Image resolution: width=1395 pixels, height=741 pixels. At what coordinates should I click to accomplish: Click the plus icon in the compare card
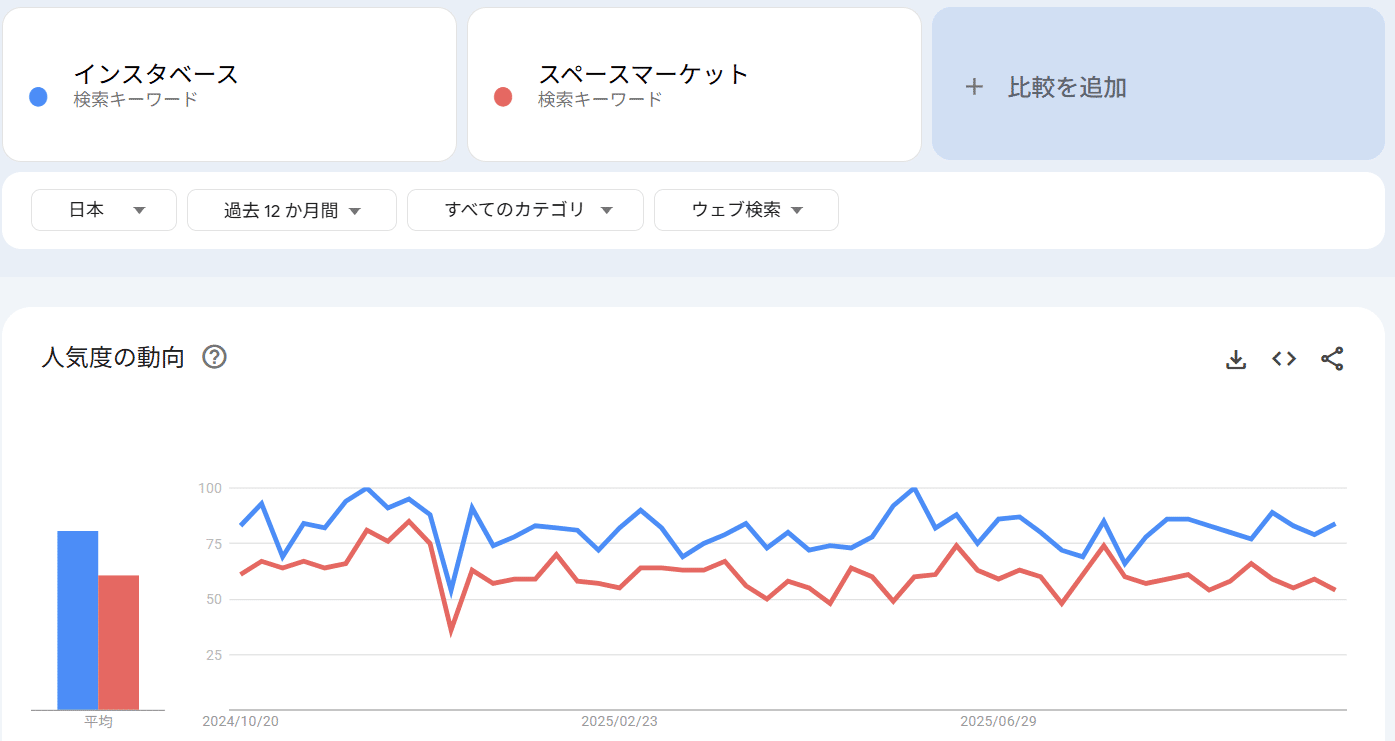974,87
